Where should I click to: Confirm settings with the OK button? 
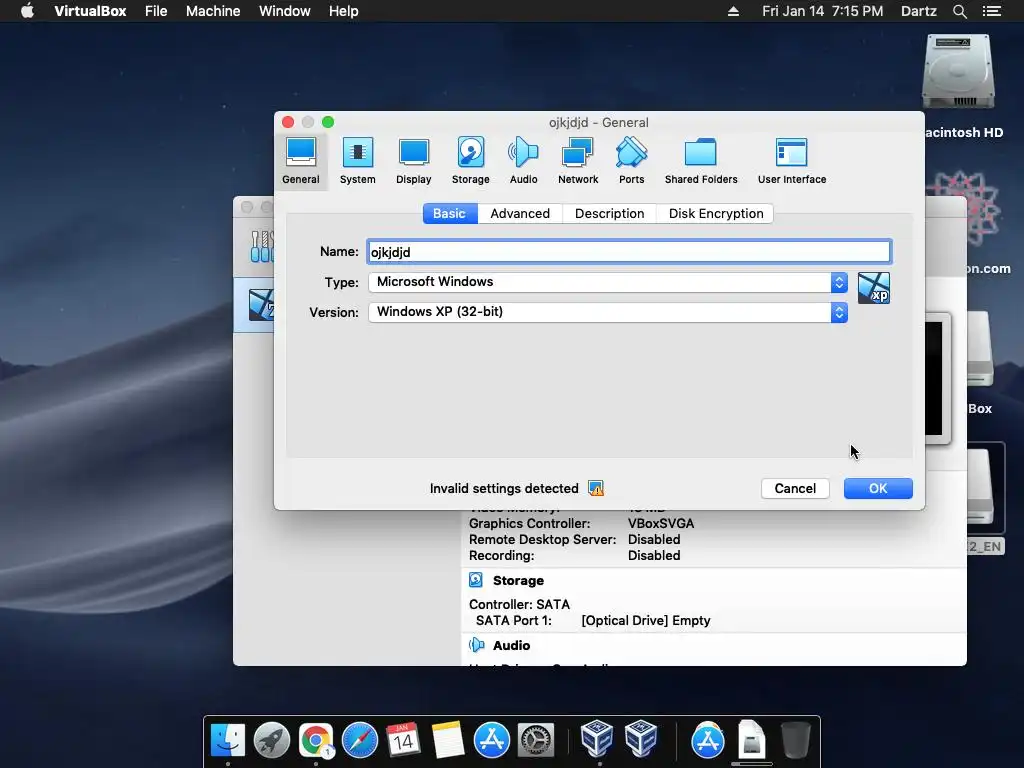click(878, 488)
